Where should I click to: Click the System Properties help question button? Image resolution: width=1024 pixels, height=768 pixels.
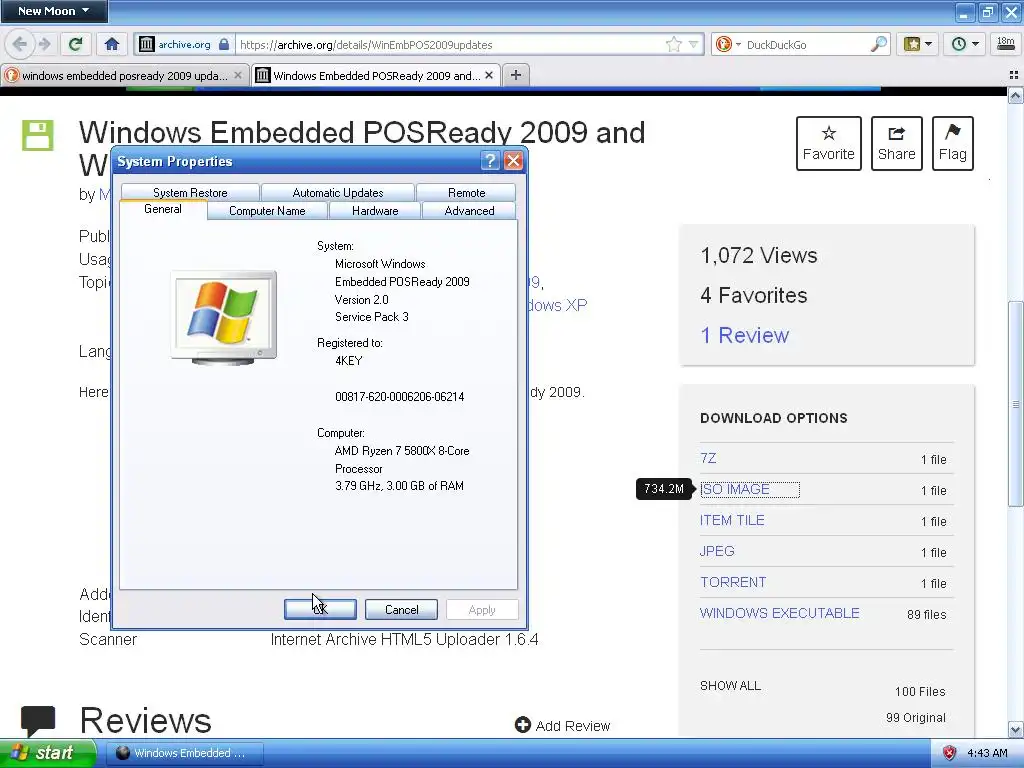[490, 161]
